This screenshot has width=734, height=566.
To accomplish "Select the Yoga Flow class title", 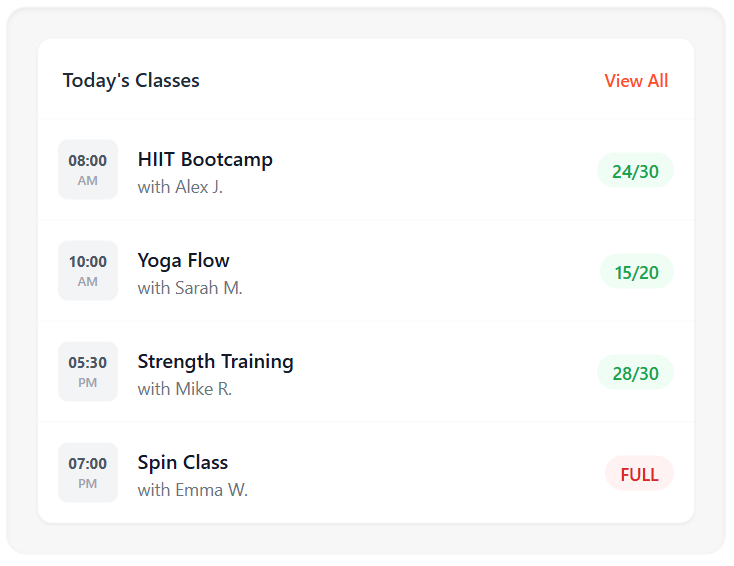I will tap(184, 260).
